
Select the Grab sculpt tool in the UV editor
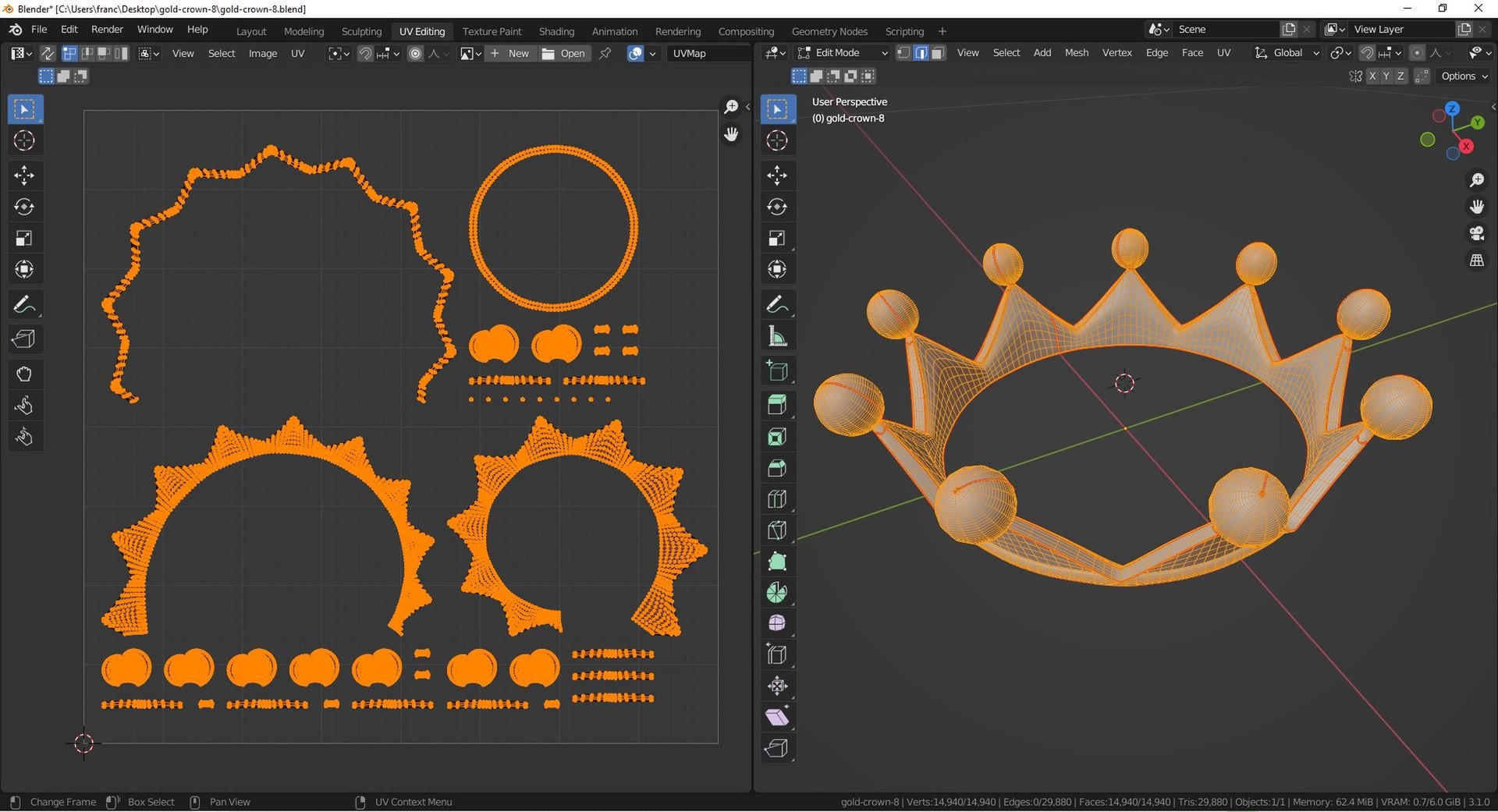tap(24, 374)
